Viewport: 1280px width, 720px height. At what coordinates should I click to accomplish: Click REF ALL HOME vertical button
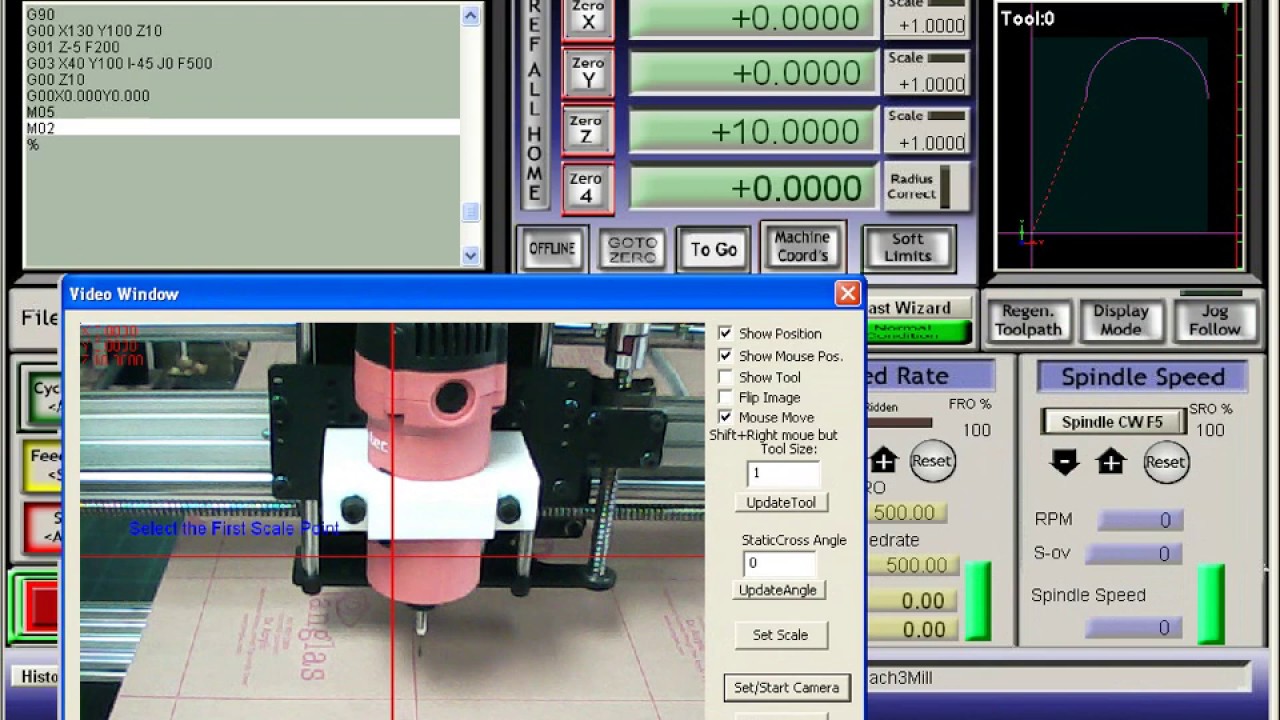(x=535, y=105)
